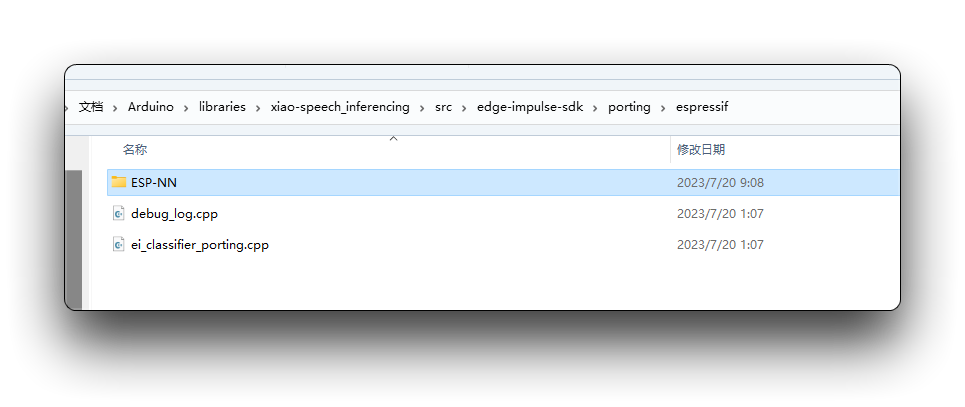Sort by the 名称 column header

[135, 150]
